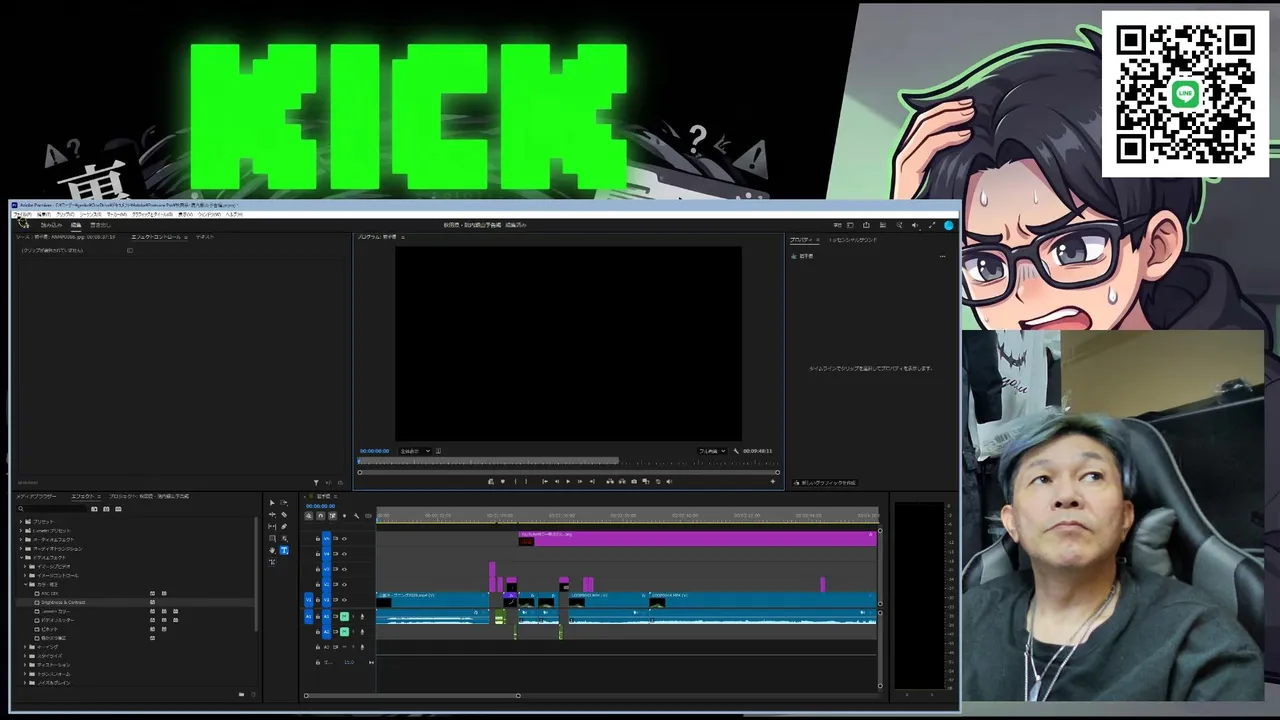Hide video track V3 with its eye

pyautogui.click(x=344, y=569)
